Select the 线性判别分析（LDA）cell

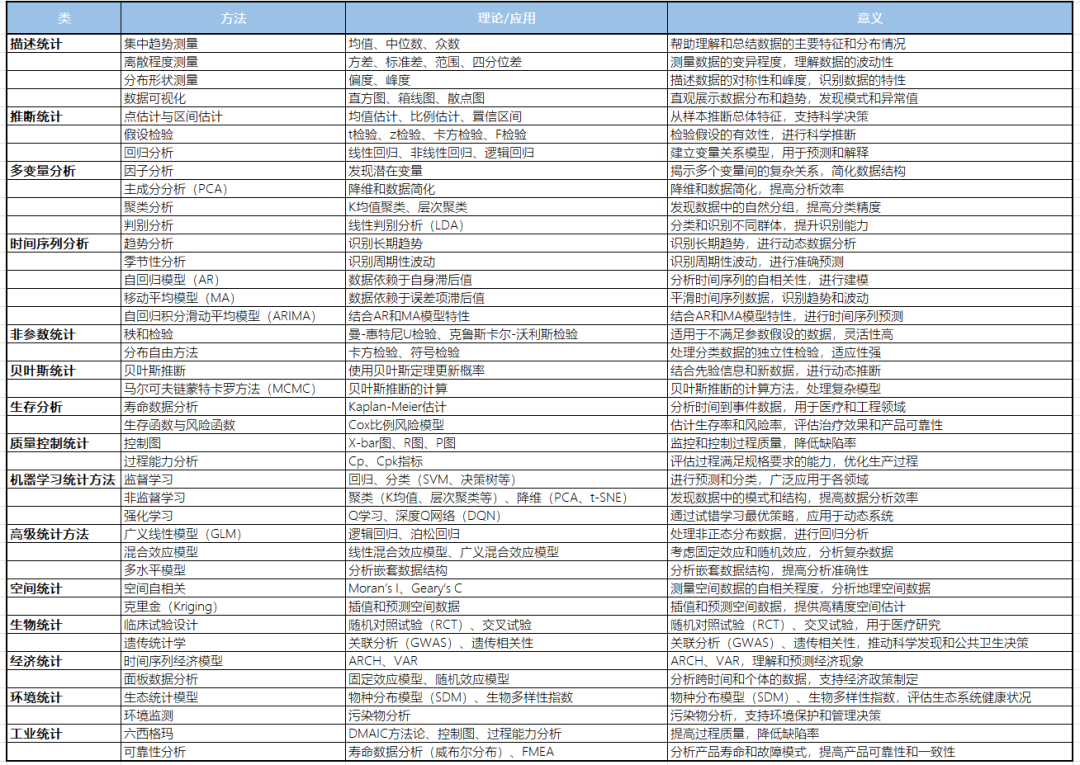506,226
